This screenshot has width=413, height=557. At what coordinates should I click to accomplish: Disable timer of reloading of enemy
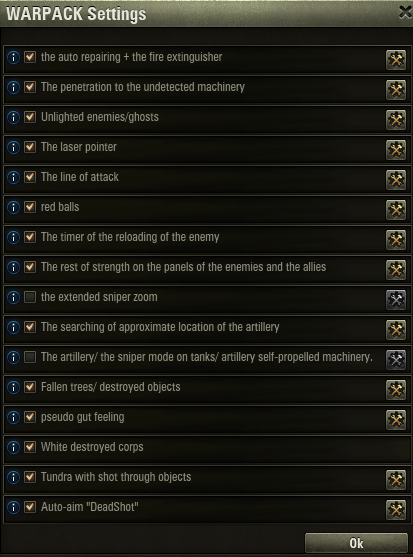(x=30, y=237)
